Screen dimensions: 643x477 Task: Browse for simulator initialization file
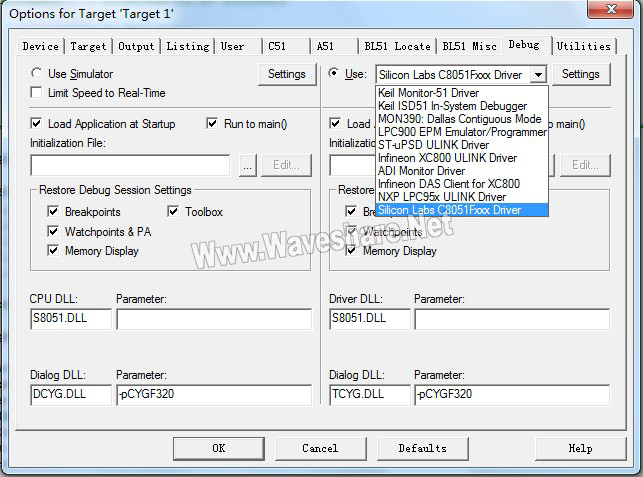247,166
